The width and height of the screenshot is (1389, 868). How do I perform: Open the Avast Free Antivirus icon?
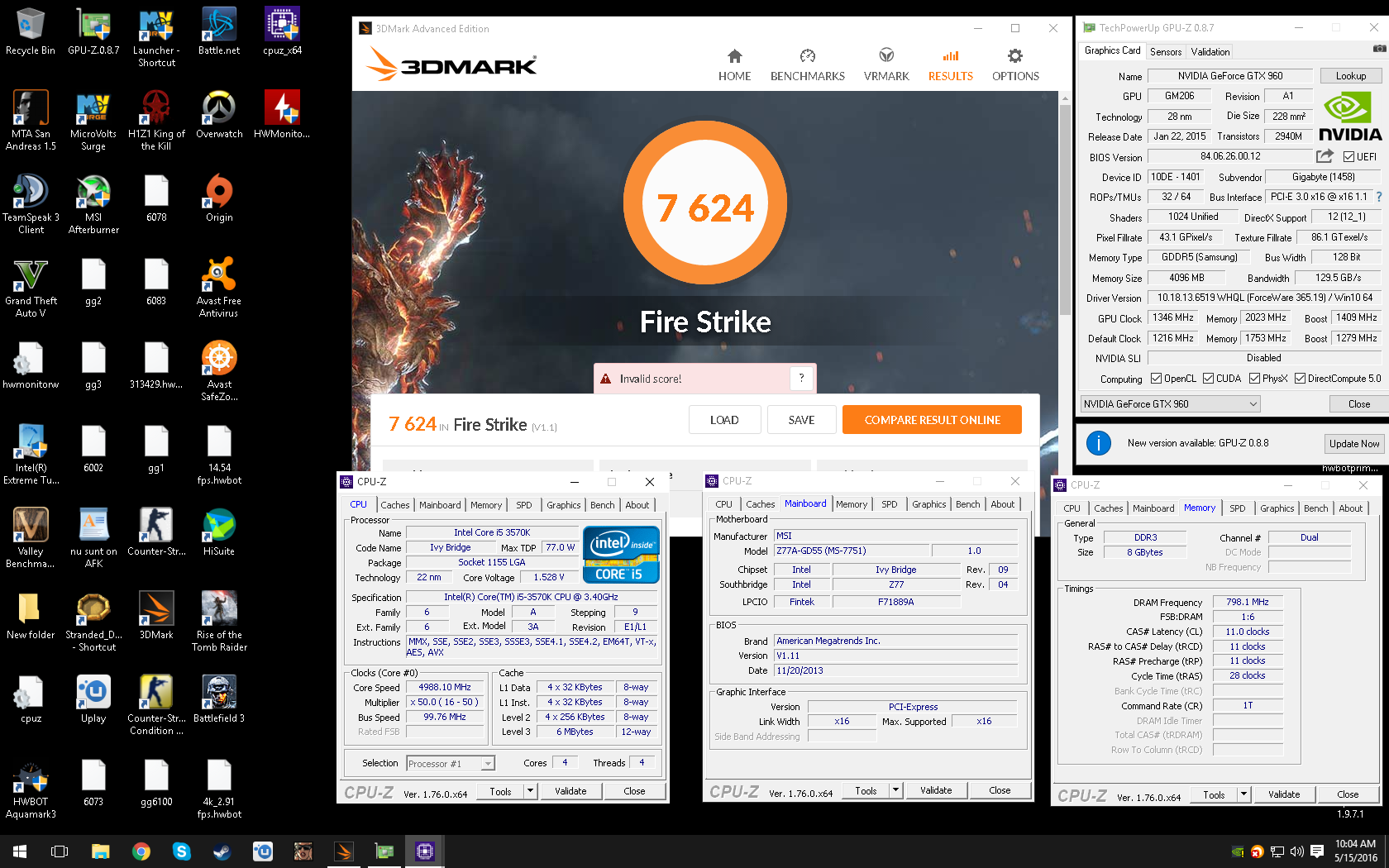point(219,288)
